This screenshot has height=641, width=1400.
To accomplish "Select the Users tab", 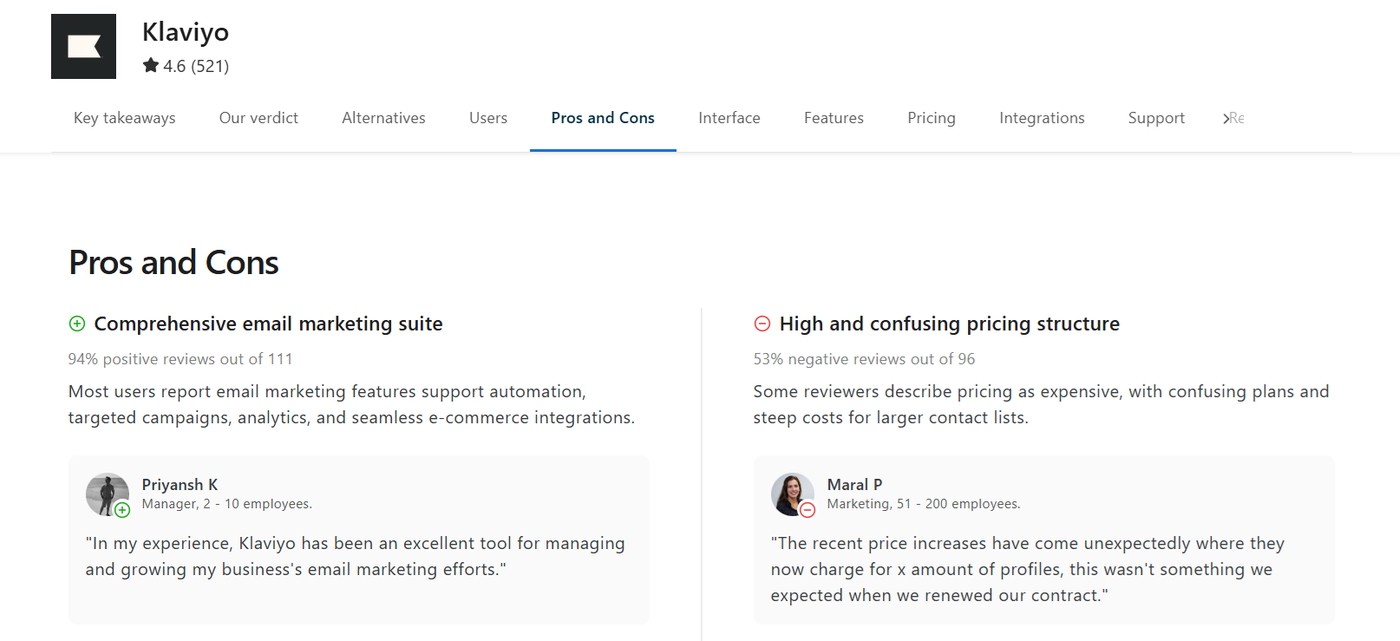I will (488, 118).
